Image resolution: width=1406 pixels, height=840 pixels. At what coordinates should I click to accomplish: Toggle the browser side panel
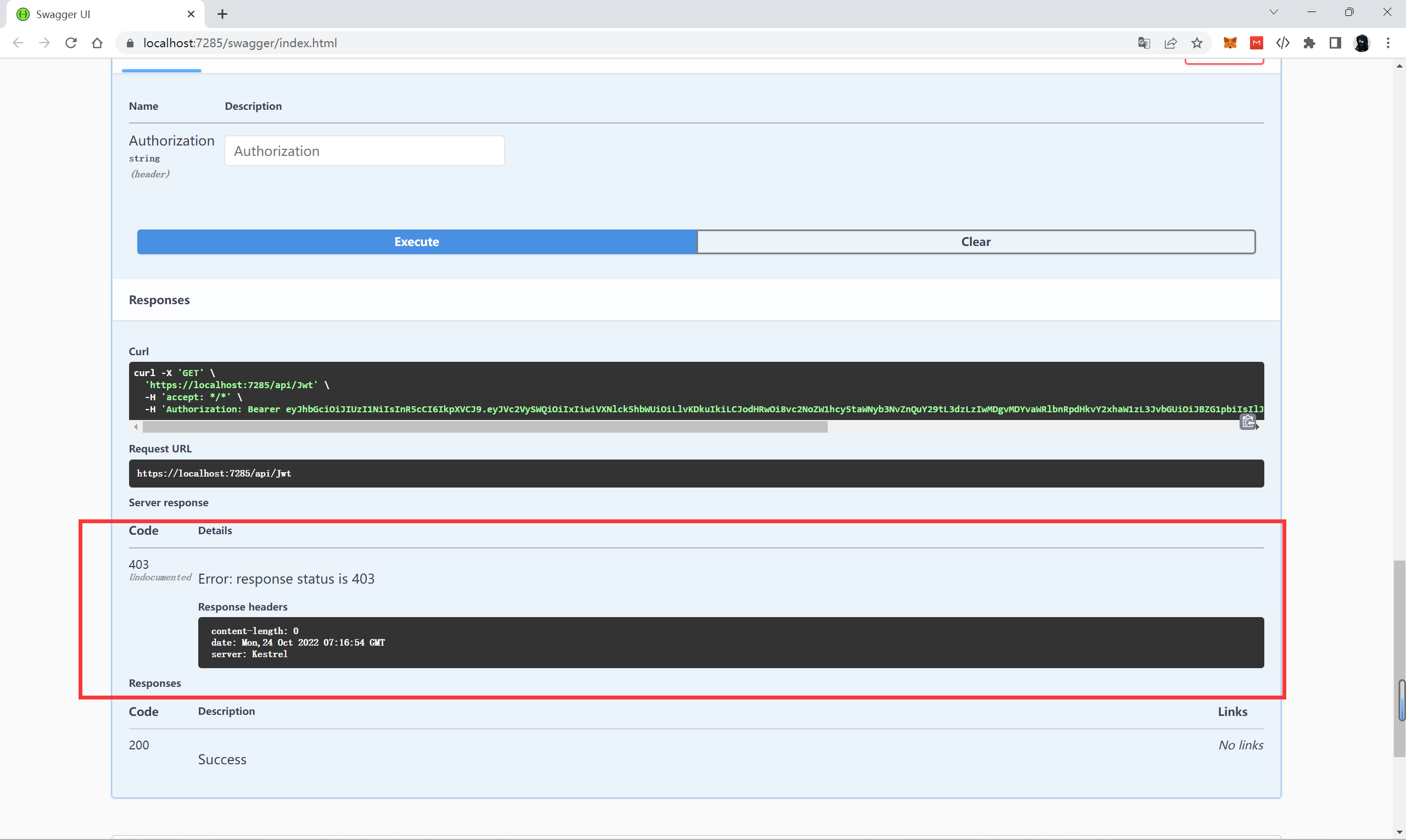[1335, 43]
